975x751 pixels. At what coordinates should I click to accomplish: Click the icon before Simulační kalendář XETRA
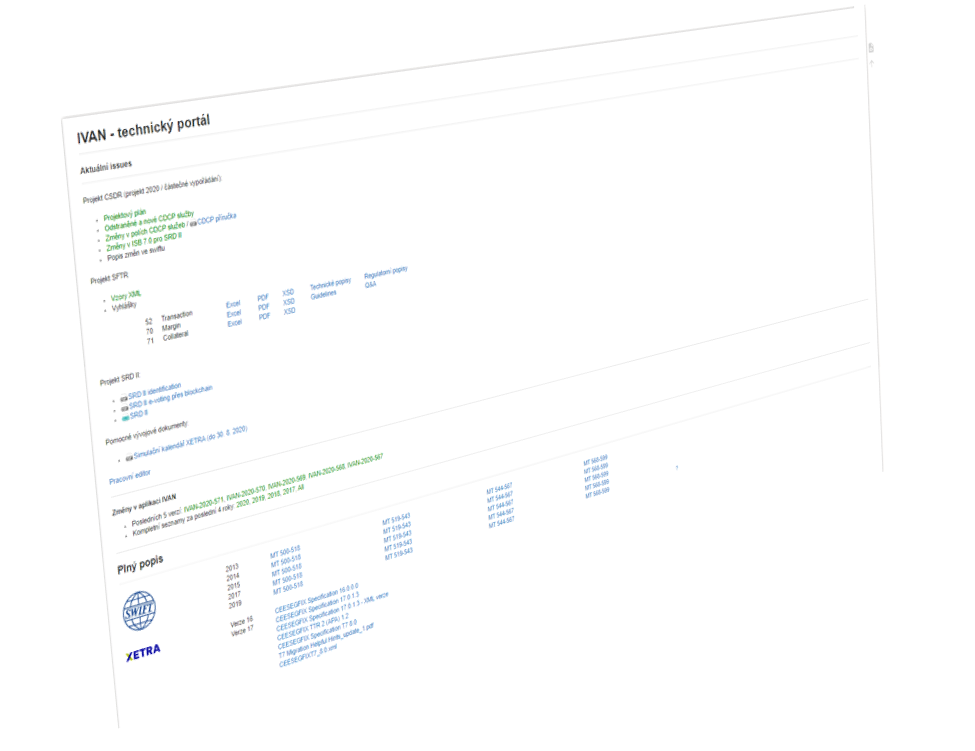coord(129,458)
